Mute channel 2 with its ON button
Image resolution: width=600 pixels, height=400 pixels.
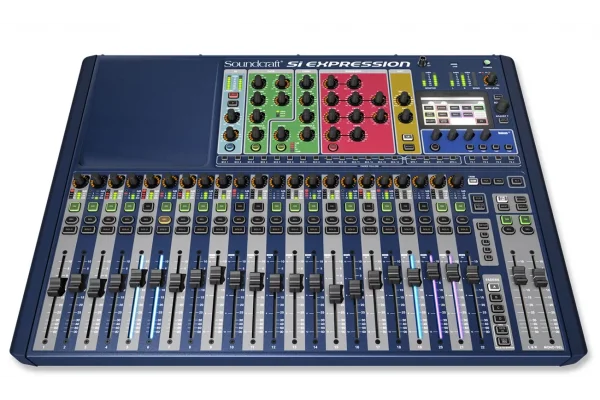(x=93, y=207)
